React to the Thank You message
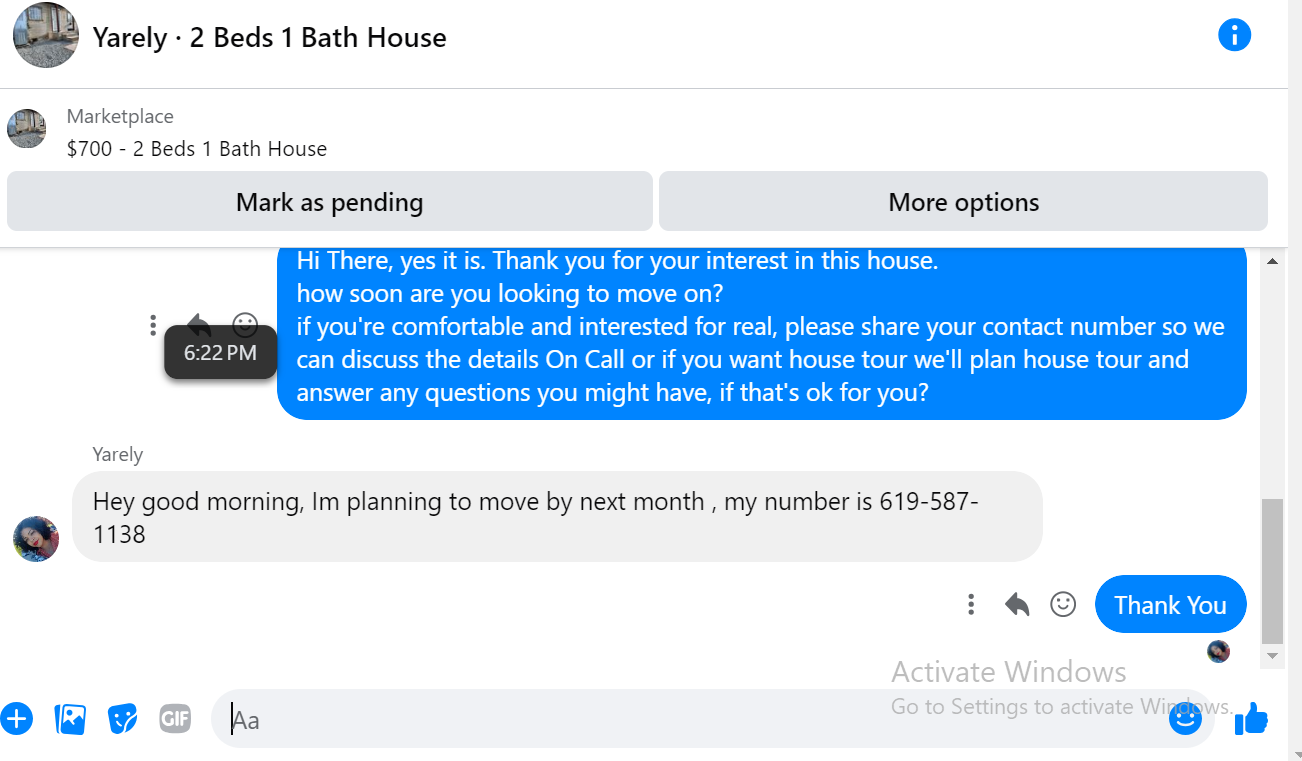The image size is (1302, 761). (x=1063, y=605)
